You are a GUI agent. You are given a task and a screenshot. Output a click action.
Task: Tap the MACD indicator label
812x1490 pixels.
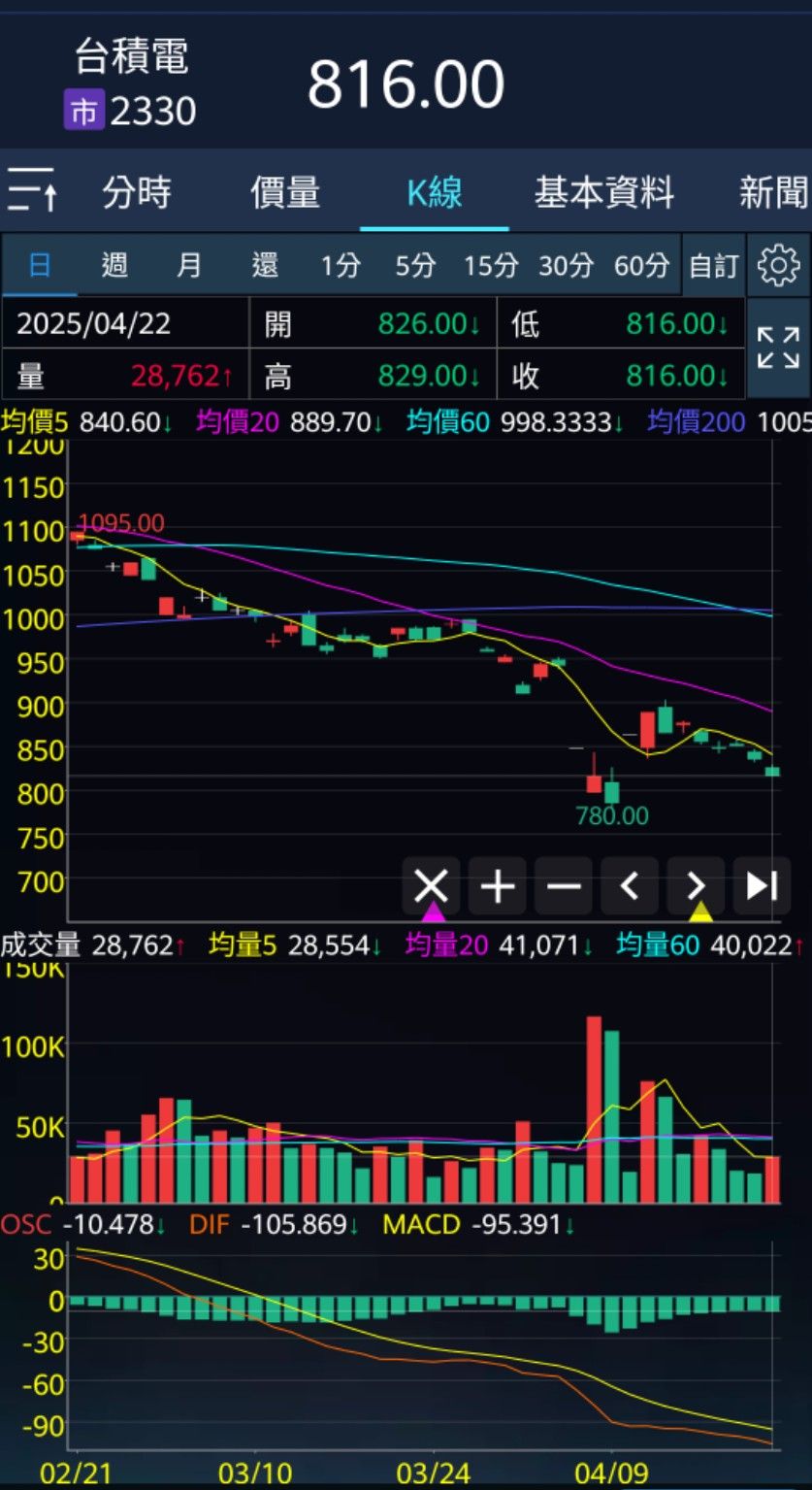pyautogui.click(x=421, y=1224)
